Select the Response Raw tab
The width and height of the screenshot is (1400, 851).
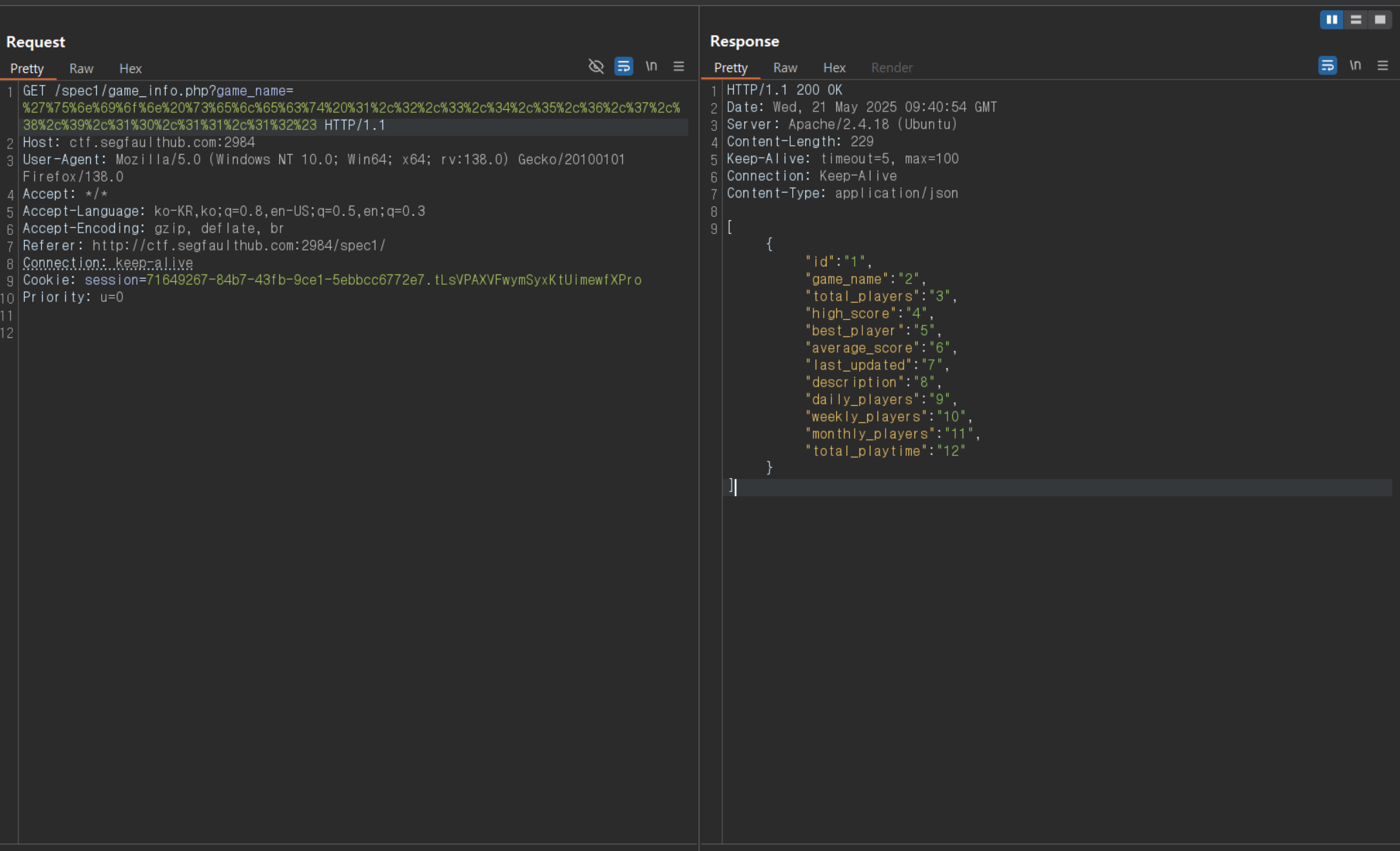click(785, 68)
